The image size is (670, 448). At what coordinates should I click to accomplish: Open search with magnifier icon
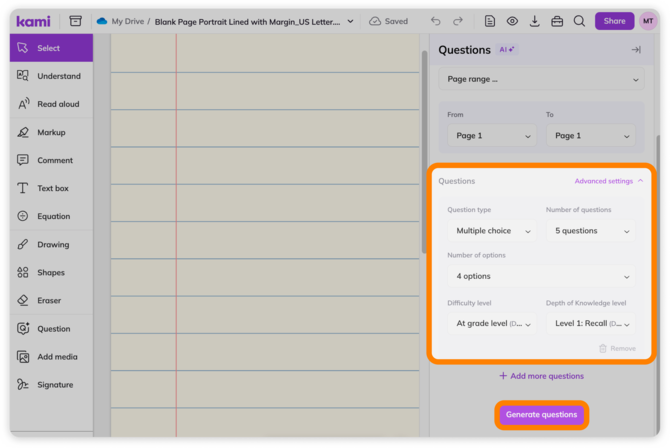tap(579, 21)
